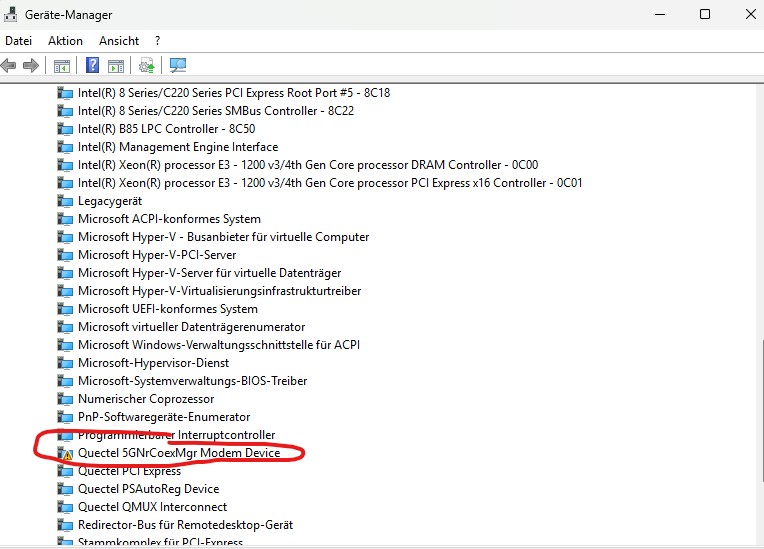Image resolution: width=764 pixels, height=549 pixels.
Task: Scan for hardware changes via monitor icon
Action: [178, 65]
